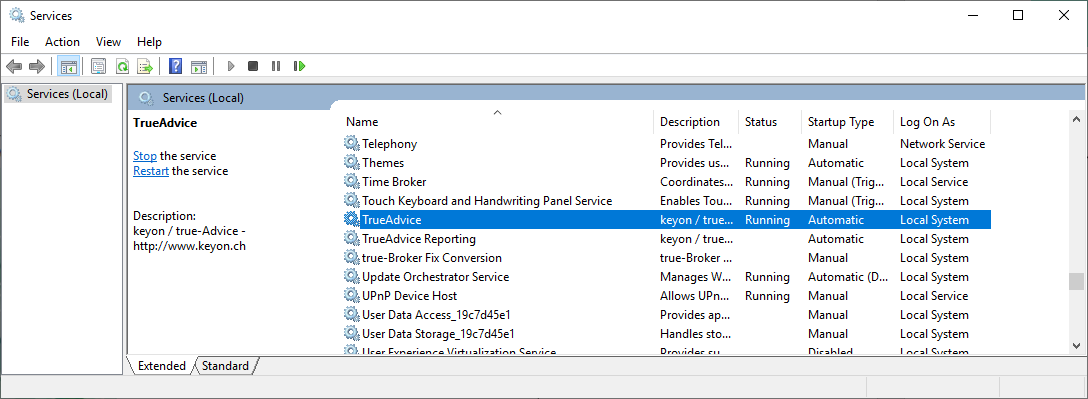Click Services (Local) header in details pane
Viewport: 1088px width, 399px height.
coord(203,98)
